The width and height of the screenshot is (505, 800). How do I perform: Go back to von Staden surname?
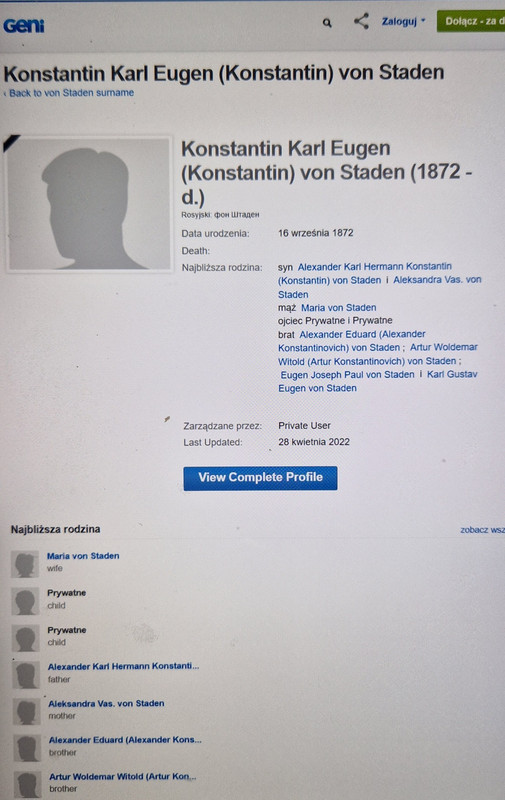69,93
